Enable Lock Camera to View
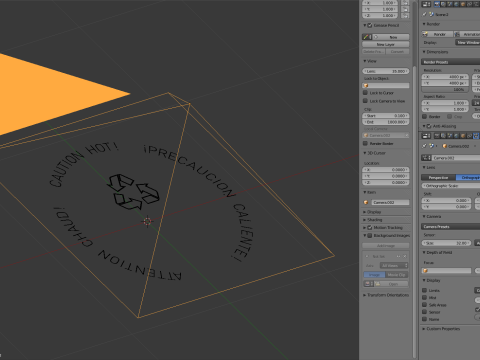Screen dimensions: 480x360 [x=365, y=101]
